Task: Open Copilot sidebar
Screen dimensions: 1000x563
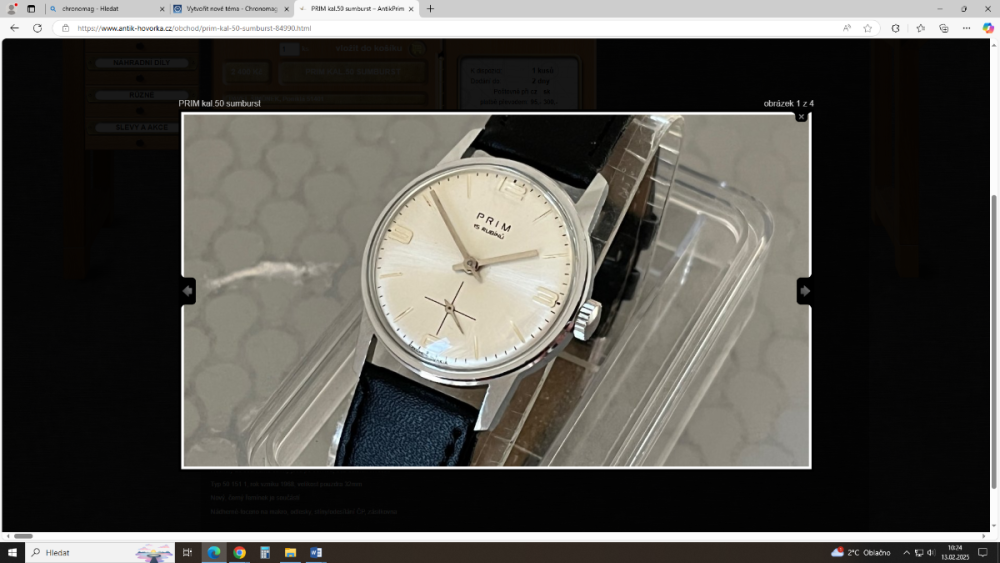Action: point(988,28)
